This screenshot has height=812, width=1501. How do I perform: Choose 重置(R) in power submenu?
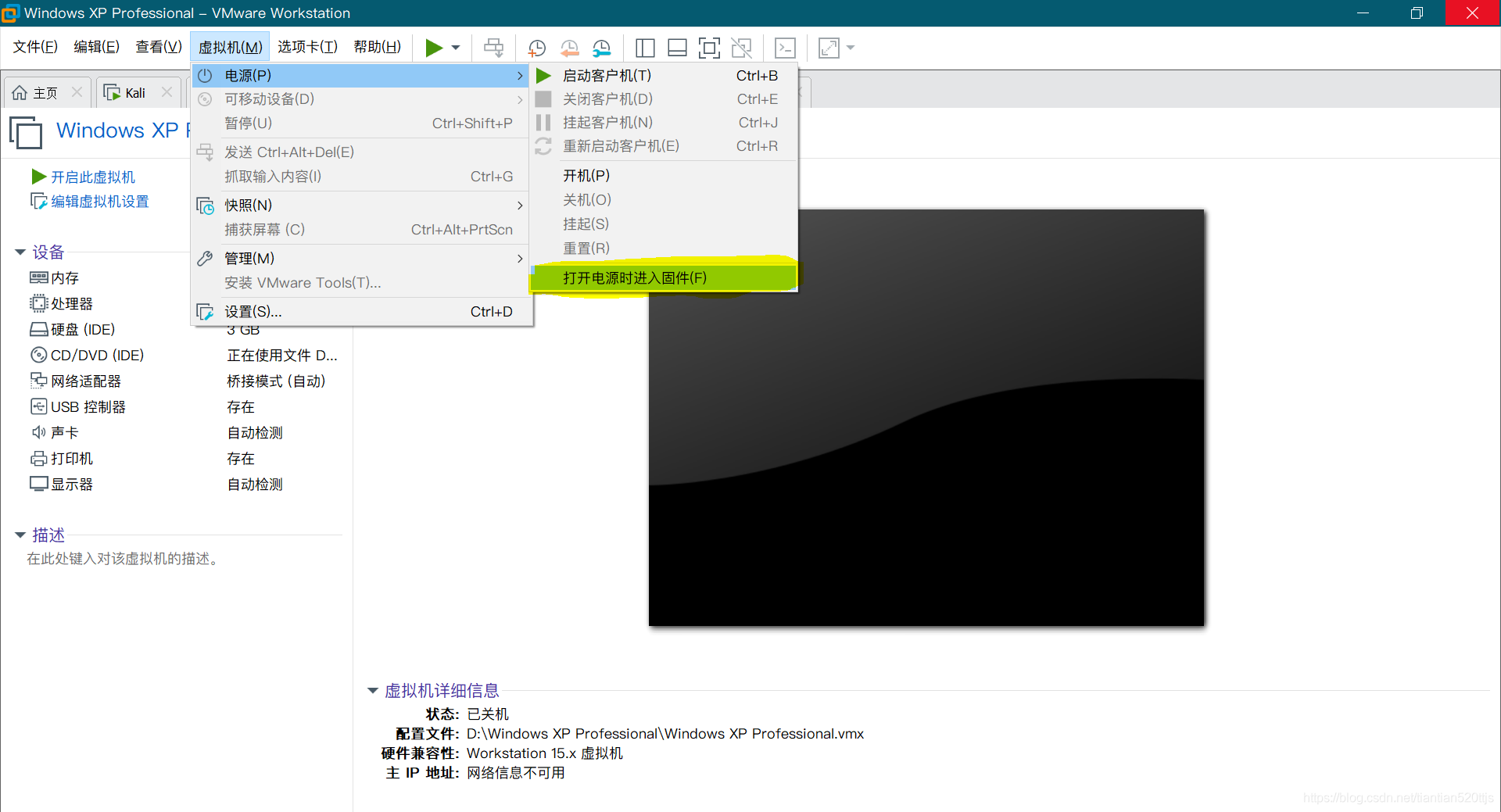point(664,249)
